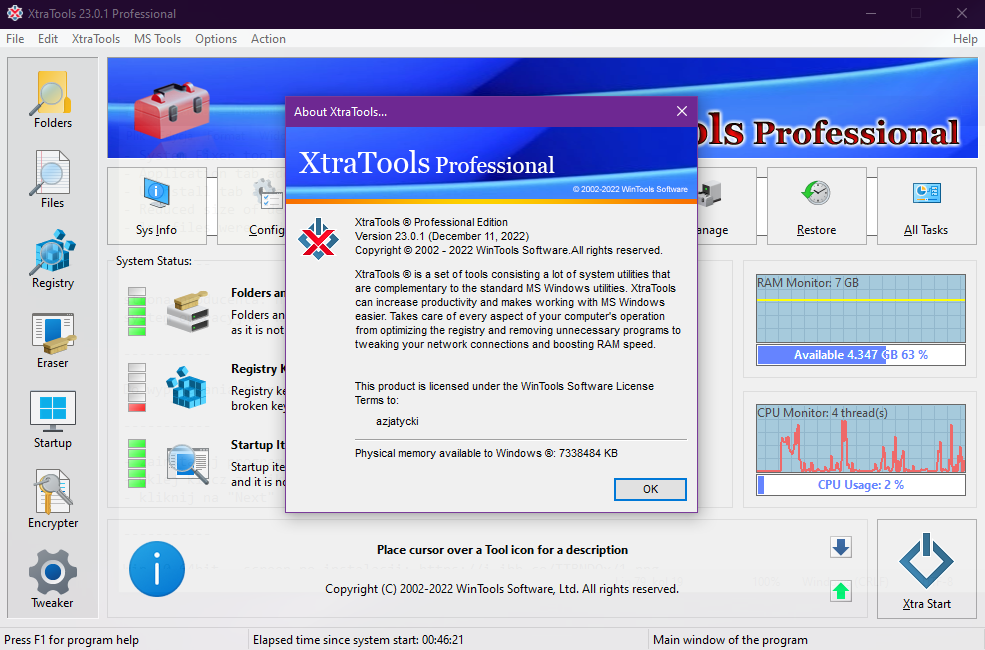Open the Restore tool
Viewport: 985px width, 650px height.
[816, 206]
